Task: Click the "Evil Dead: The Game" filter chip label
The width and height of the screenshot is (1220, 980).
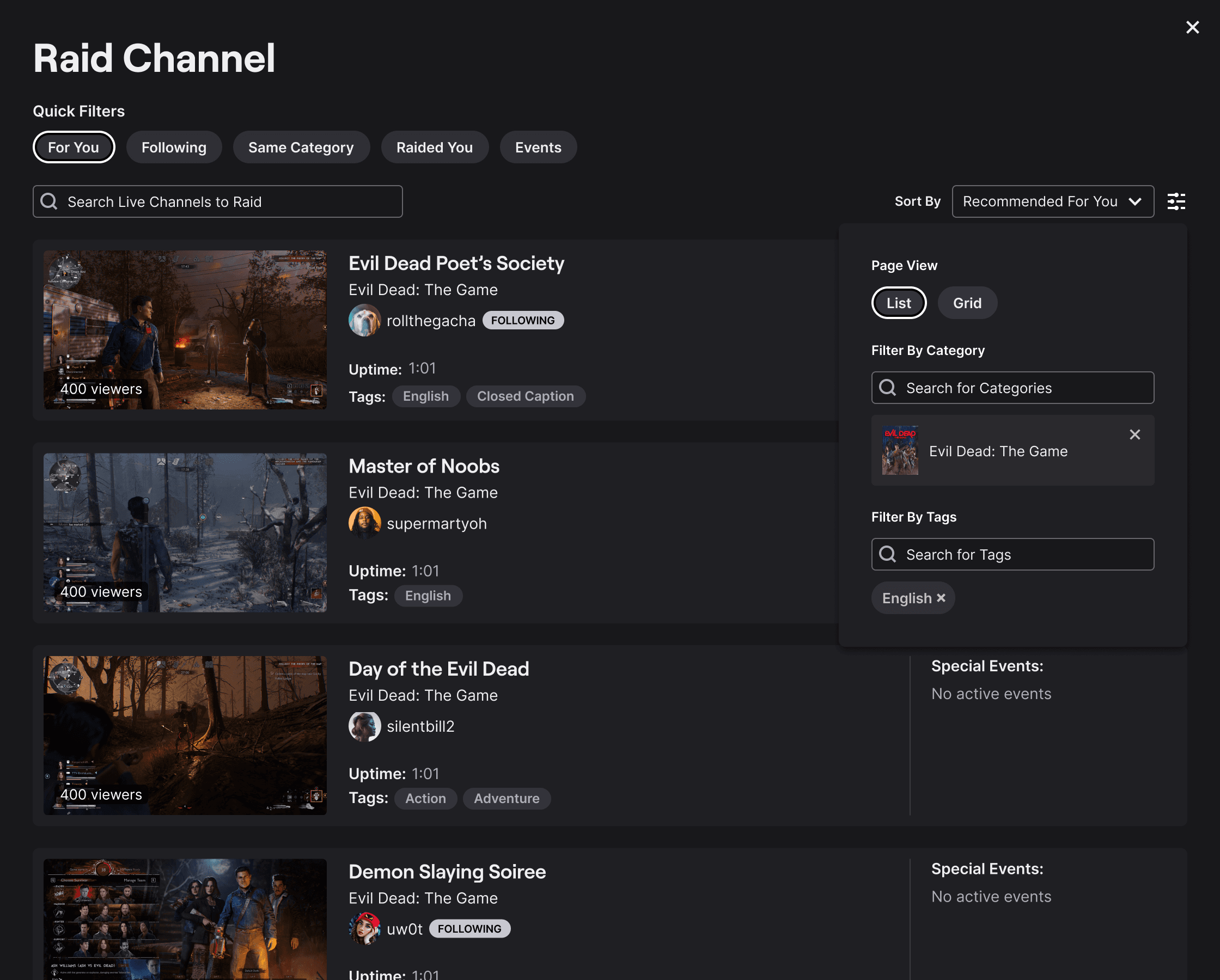Action: pyautogui.click(x=998, y=451)
